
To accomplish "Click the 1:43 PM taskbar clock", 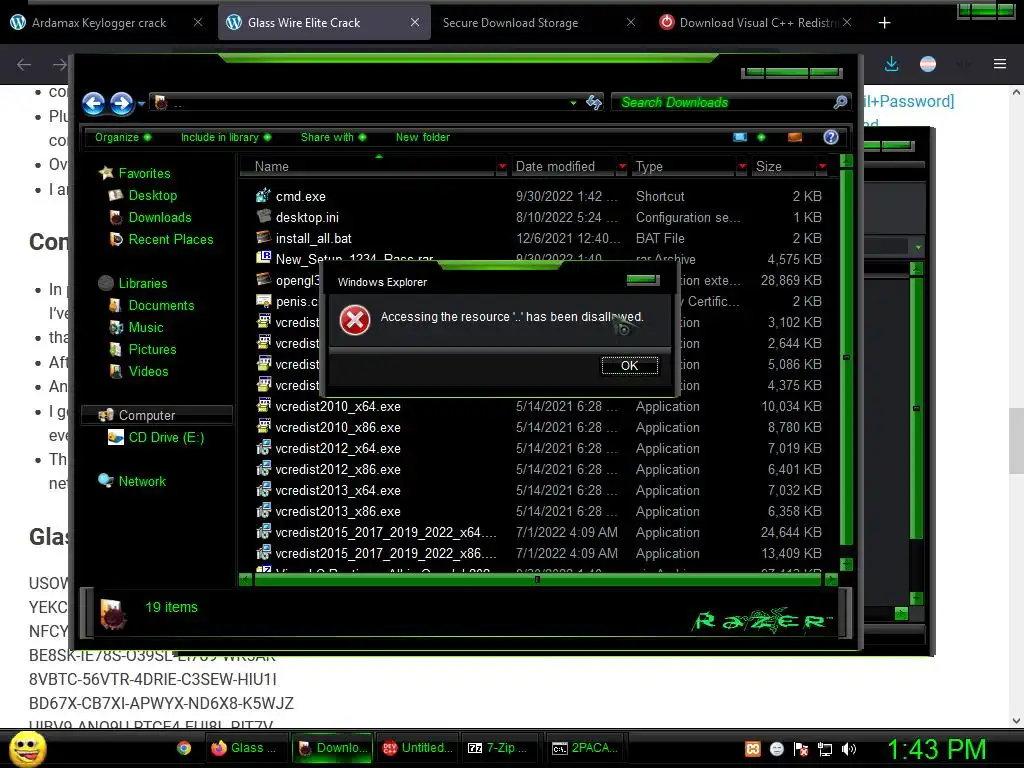I will click(936, 750).
